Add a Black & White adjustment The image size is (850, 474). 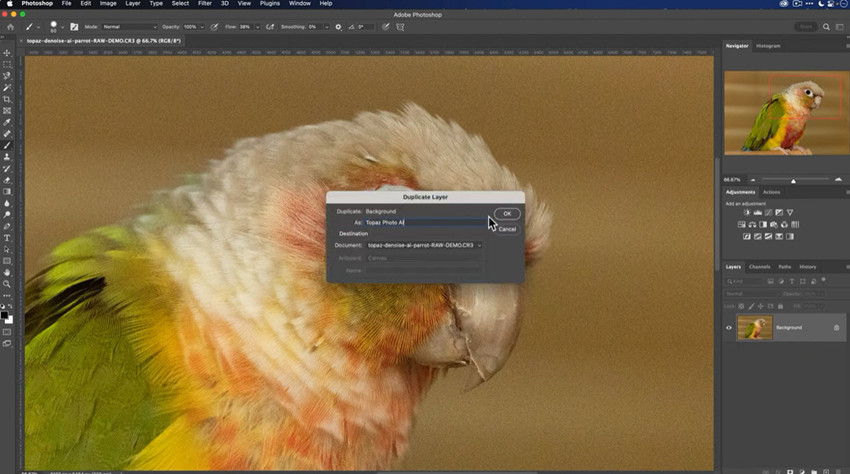pyautogui.click(x=763, y=225)
